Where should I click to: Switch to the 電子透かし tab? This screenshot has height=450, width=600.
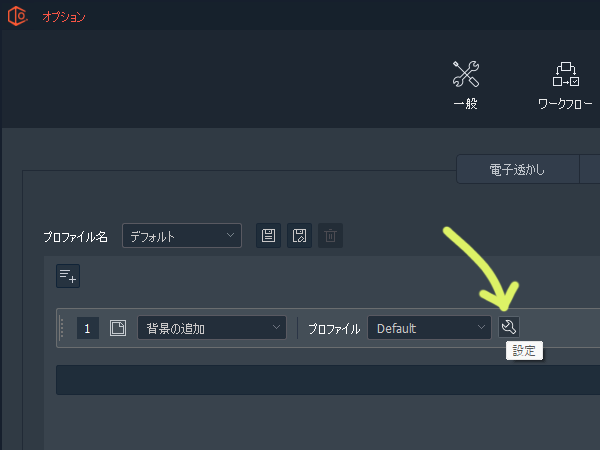click(x=517, y=169)
